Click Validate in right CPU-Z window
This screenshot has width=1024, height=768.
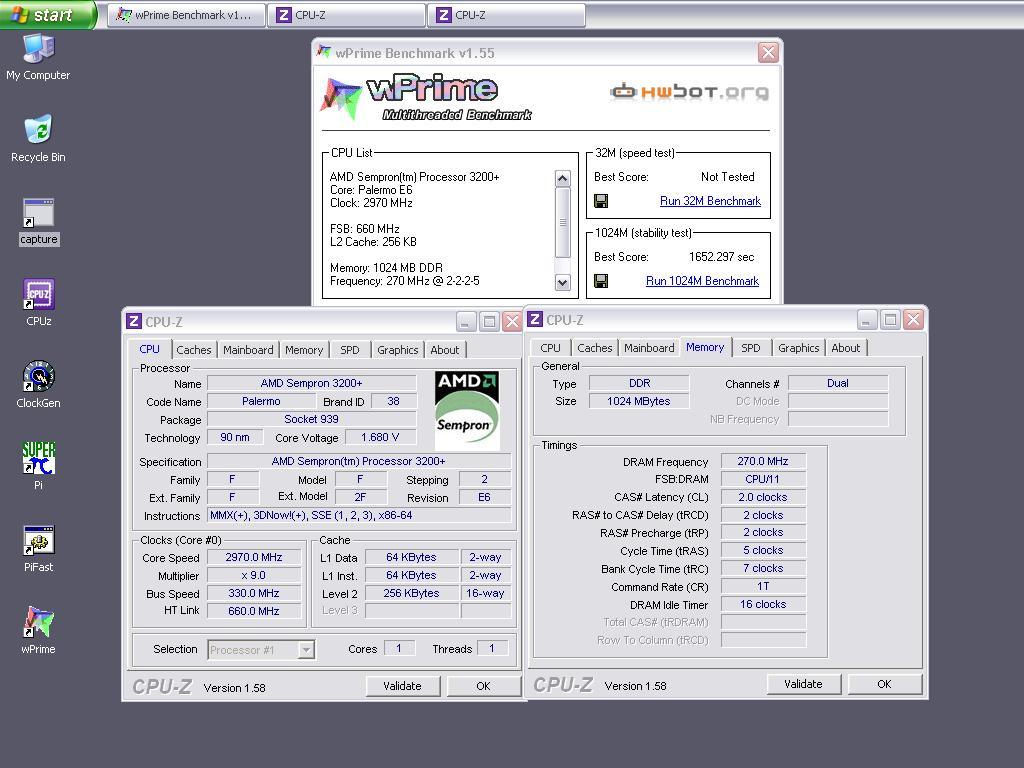tap(803, 684)
